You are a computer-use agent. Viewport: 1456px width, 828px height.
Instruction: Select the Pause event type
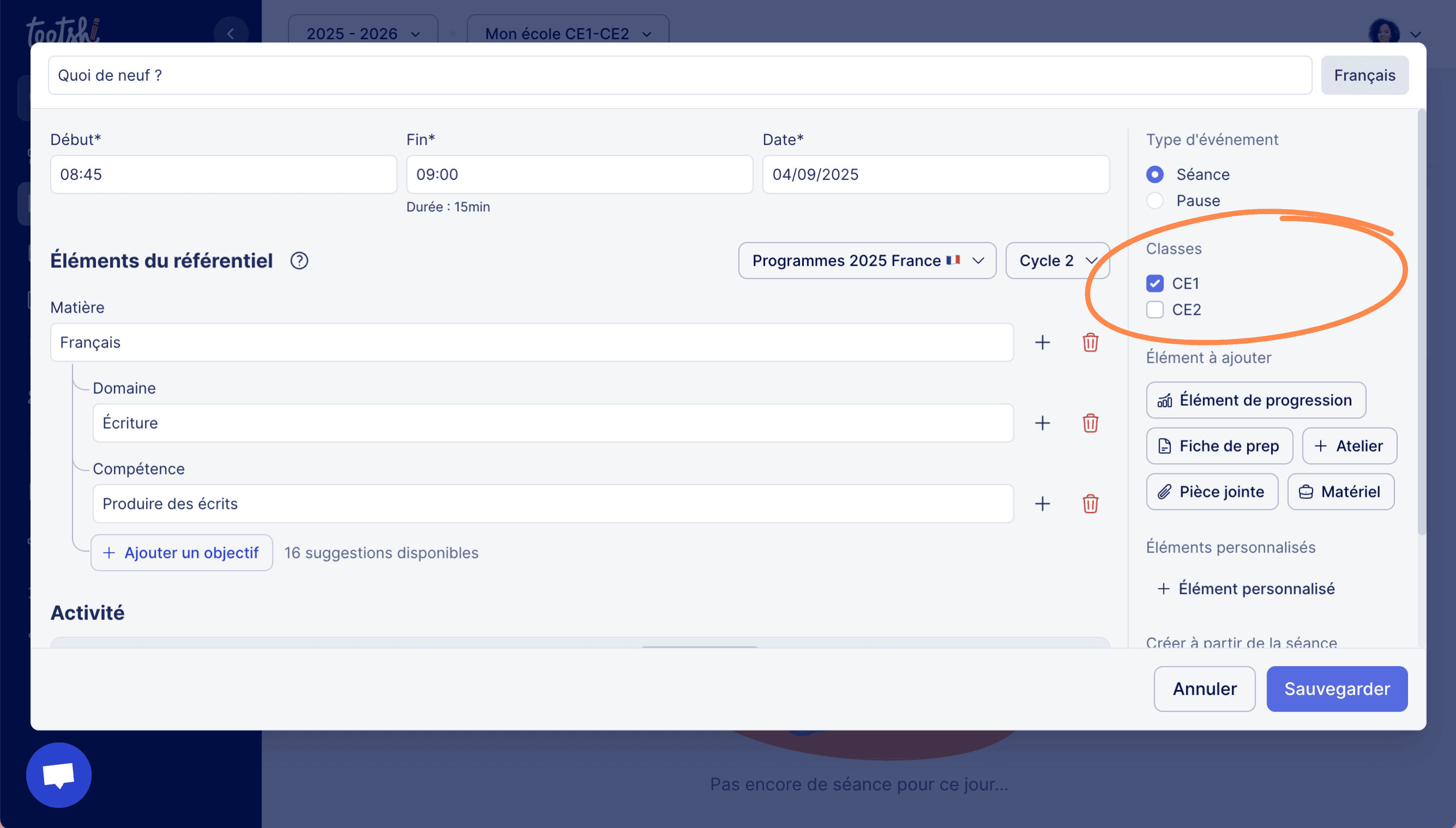tap(1155, 201)
